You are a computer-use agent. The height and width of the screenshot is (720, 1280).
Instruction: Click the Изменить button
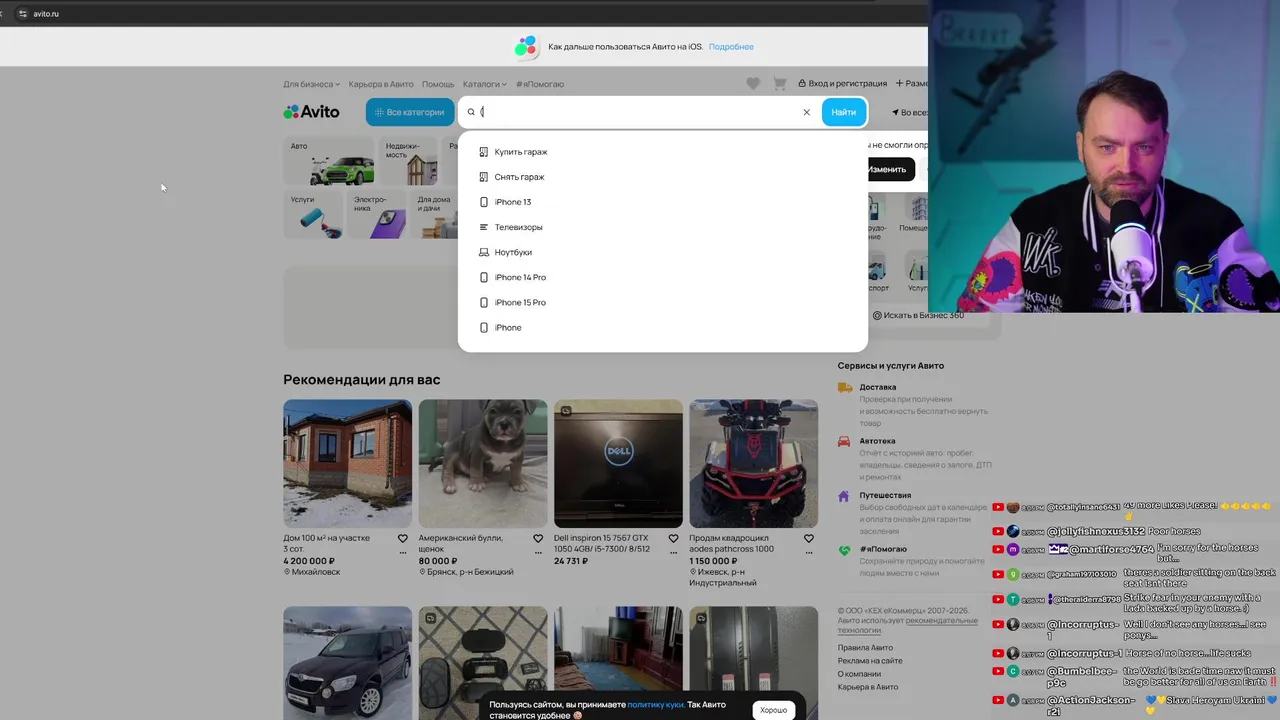(889, 169)
